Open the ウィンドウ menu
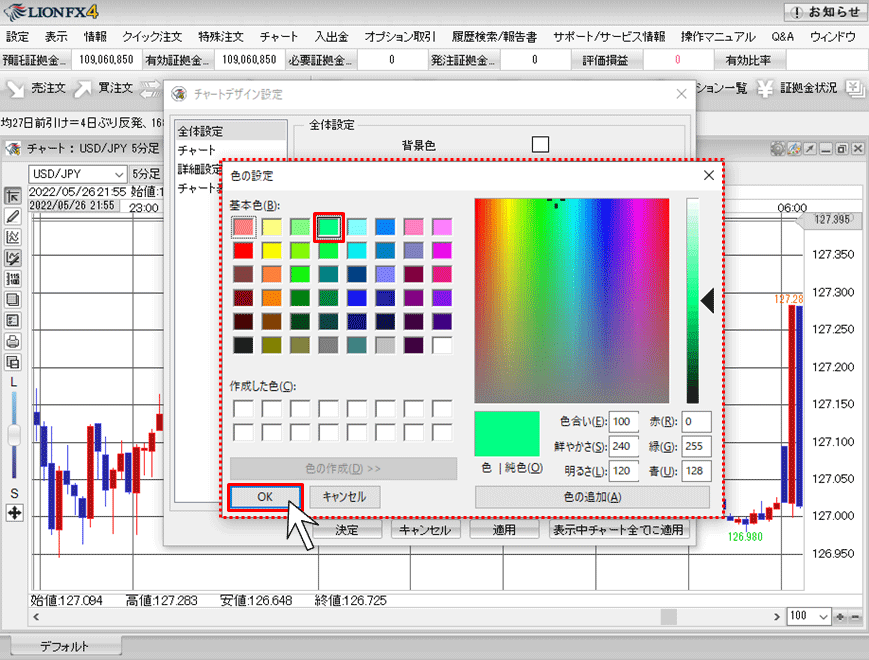 pos(832,37)
